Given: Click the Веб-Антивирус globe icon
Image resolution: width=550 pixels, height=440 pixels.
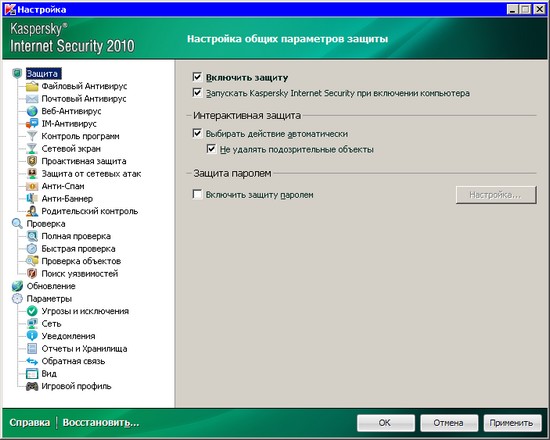Looking at the screenshot, I should click(x=32, y=111).
